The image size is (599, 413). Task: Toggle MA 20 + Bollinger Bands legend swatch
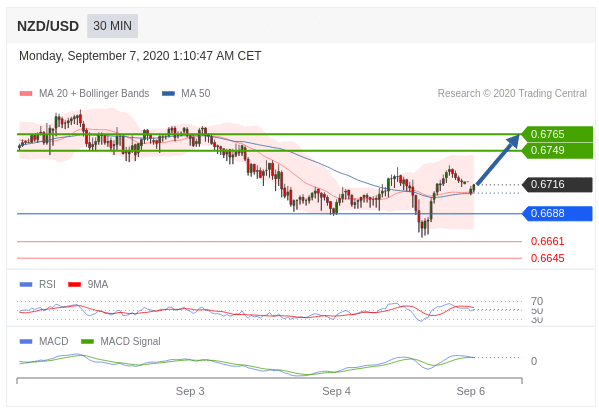26,94
